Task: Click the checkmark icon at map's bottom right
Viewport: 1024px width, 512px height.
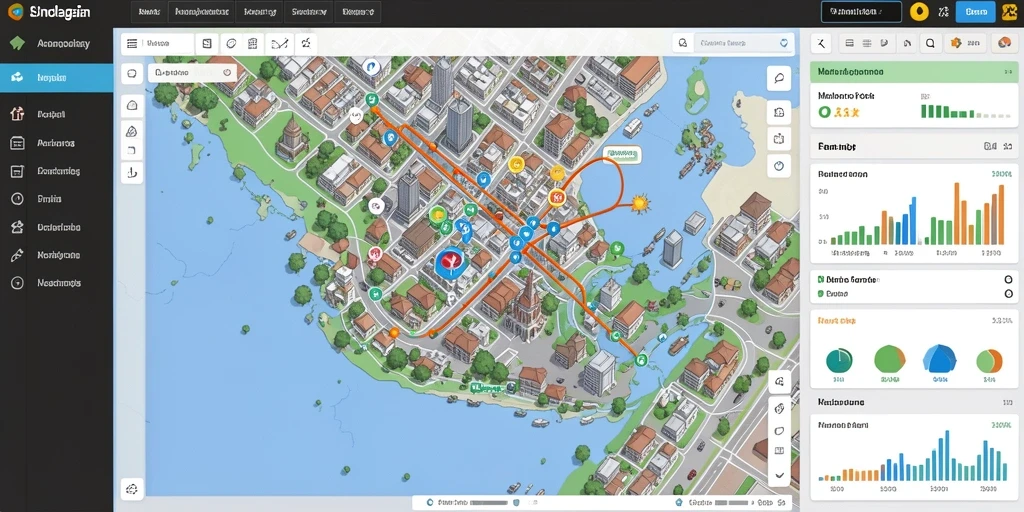Action: 780,475
